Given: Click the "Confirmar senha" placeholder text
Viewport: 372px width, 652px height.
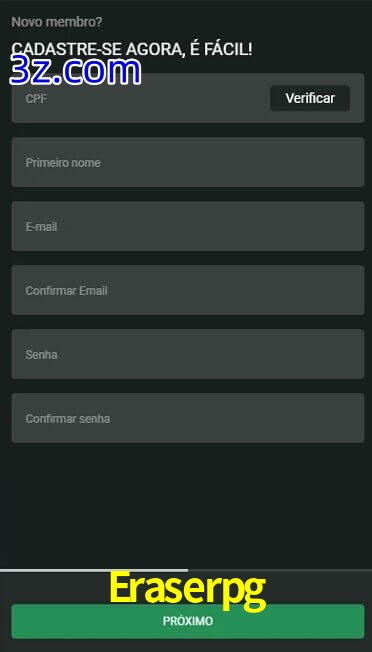Looking at the screenshot, I should [x=68, y=419].
